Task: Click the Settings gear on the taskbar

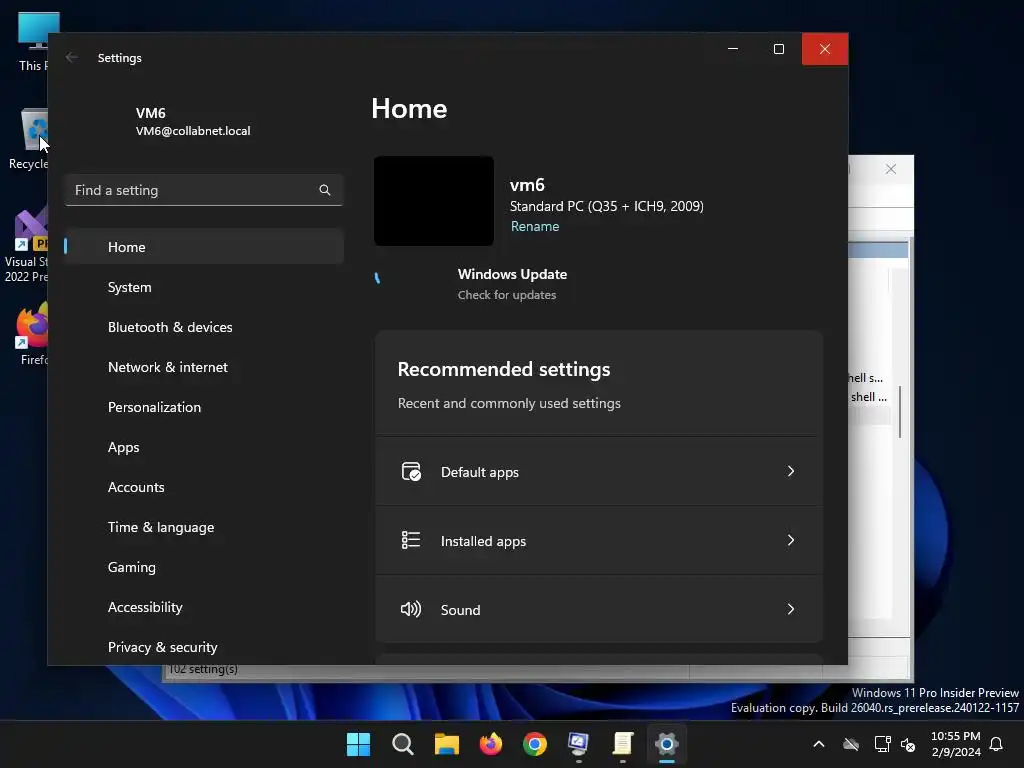Action: [667, 744]
